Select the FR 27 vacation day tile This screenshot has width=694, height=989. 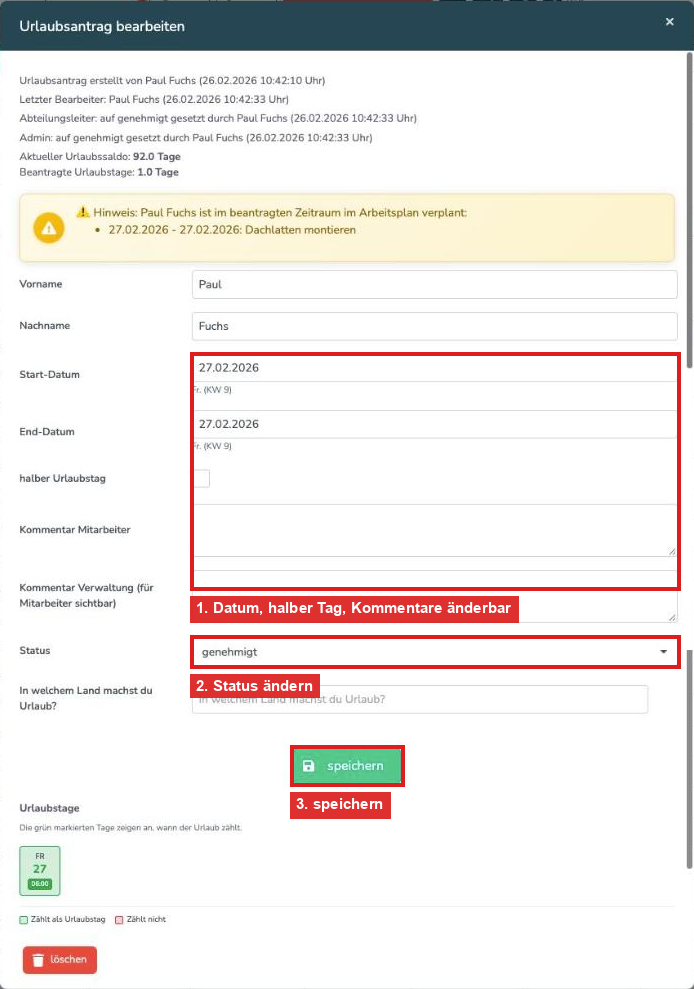coord(40,870)
